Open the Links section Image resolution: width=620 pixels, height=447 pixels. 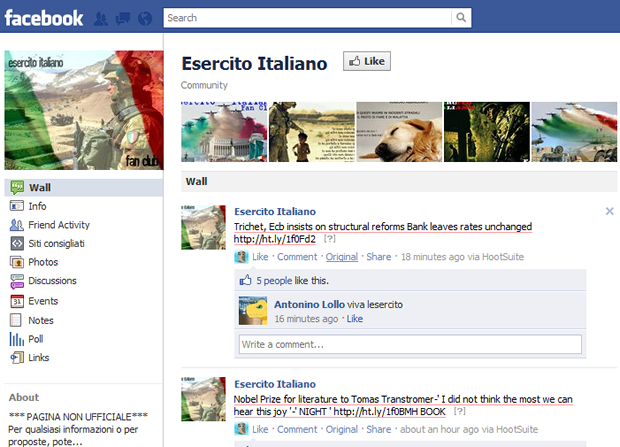pyautogui.click(x=39, y=358)
